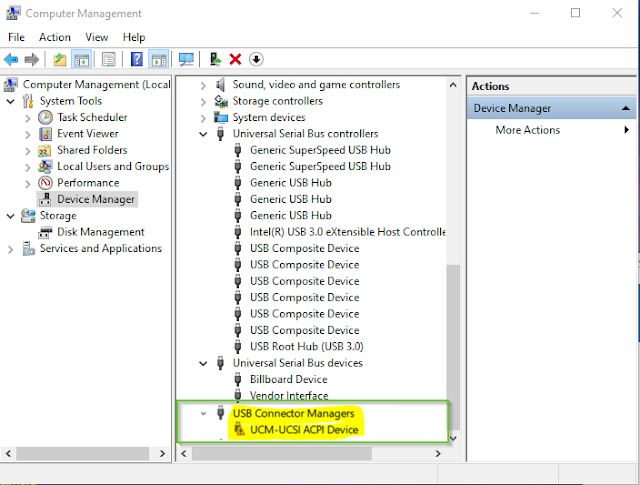
Task: Select System Tools tree node
Action: 71,101
